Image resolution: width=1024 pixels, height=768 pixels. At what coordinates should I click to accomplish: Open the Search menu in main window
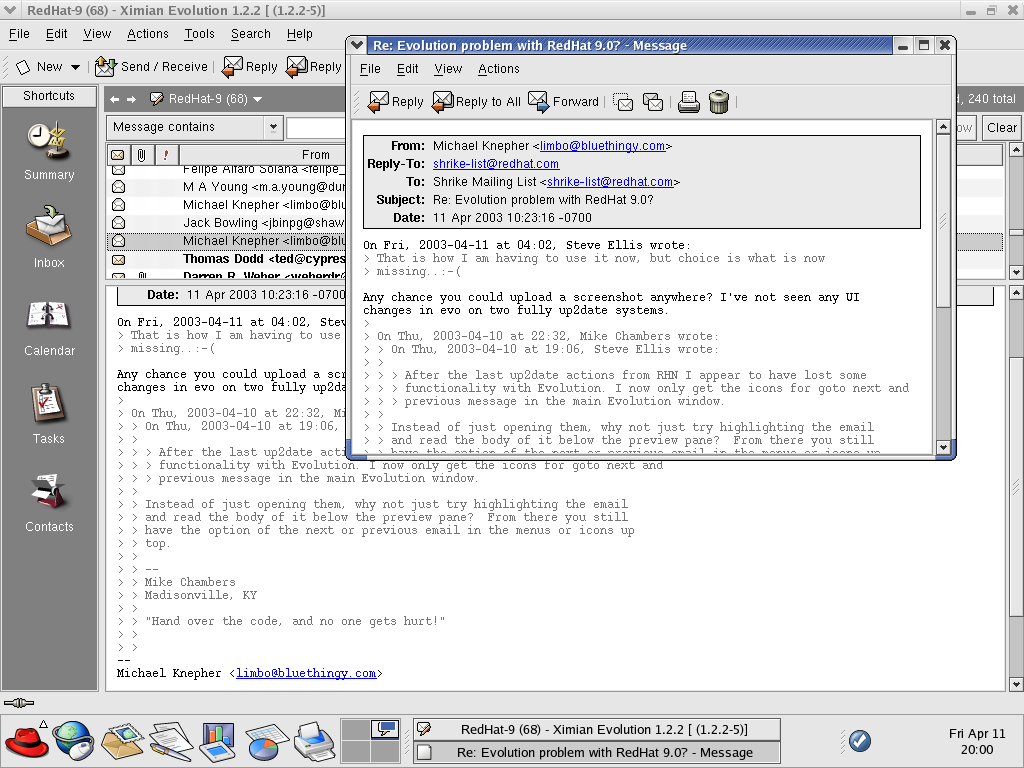point(250,34)
